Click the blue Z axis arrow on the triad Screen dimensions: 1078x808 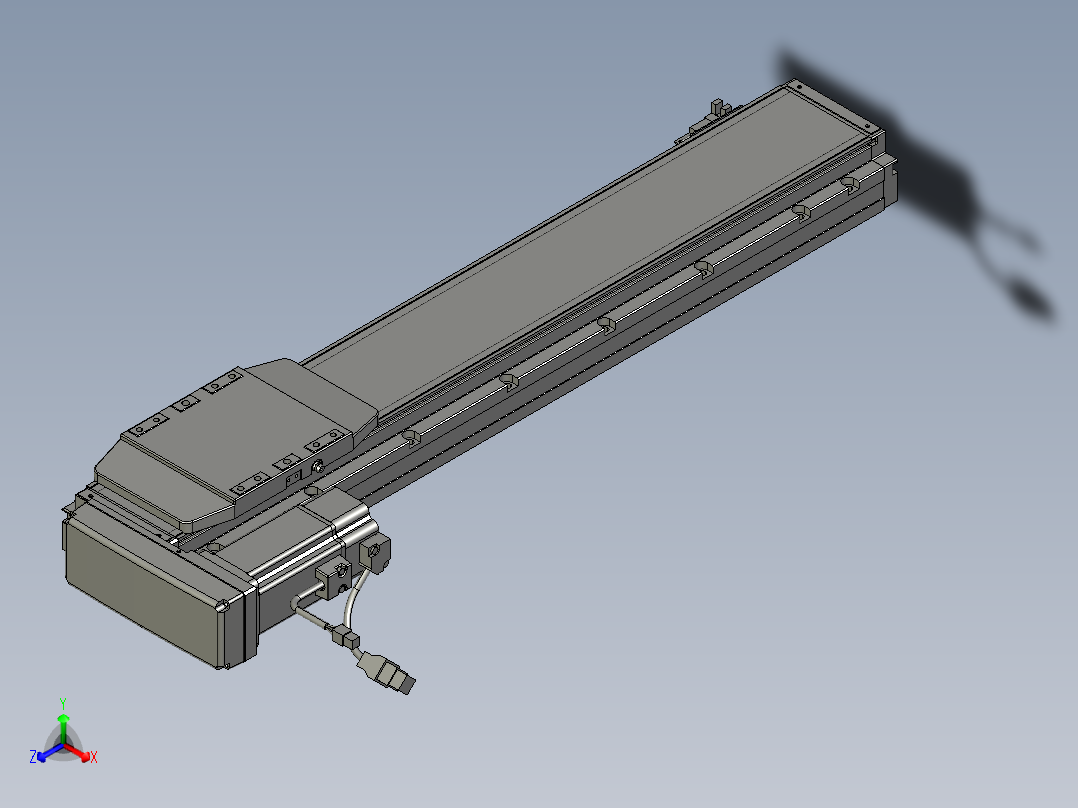(45, 755)
